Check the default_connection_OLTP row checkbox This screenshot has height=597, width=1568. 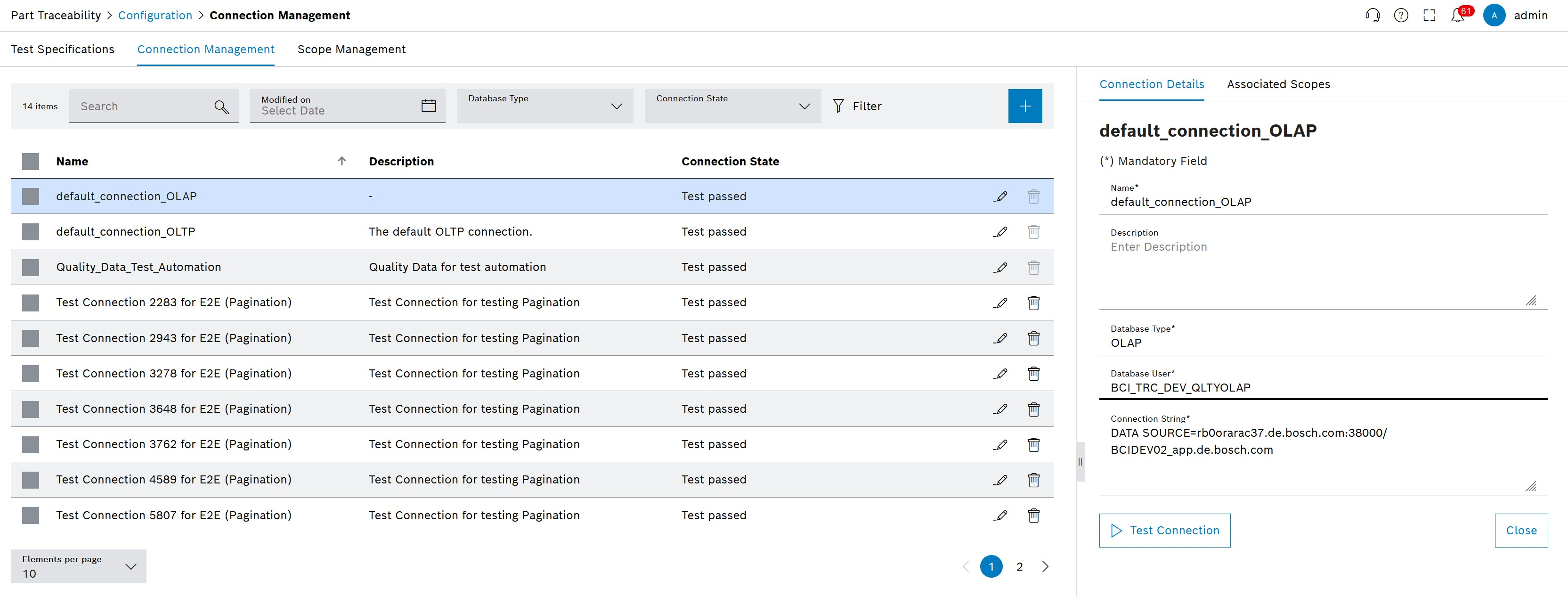31,231
